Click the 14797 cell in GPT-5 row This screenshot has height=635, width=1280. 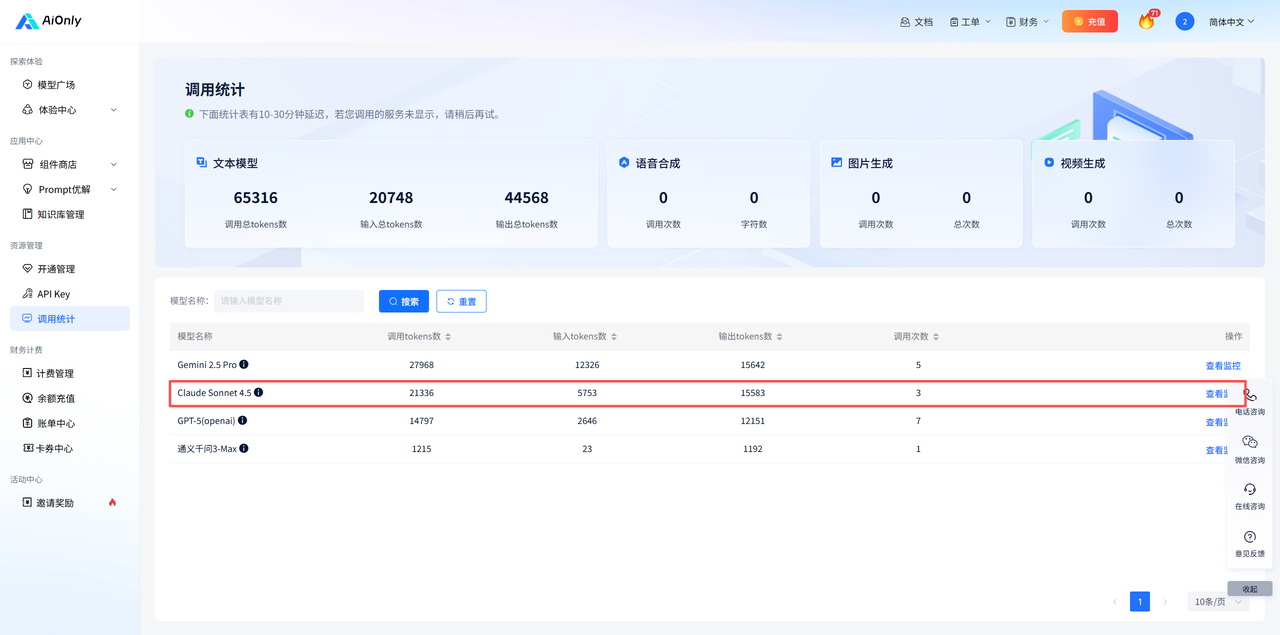point(422,421)
